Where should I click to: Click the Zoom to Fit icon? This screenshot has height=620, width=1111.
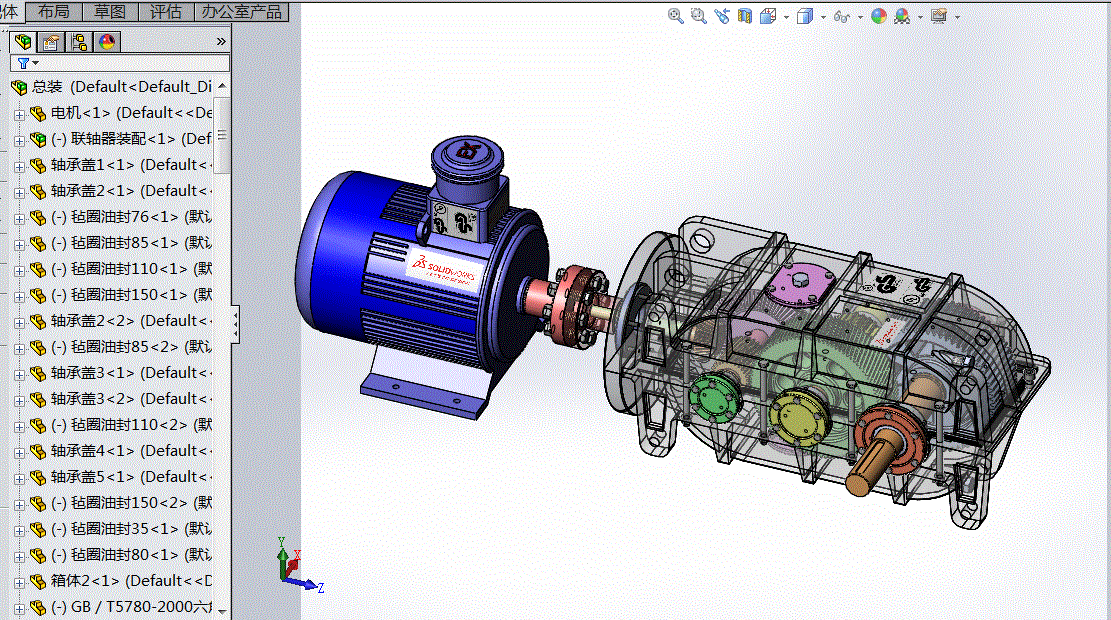tap(676, 16)
